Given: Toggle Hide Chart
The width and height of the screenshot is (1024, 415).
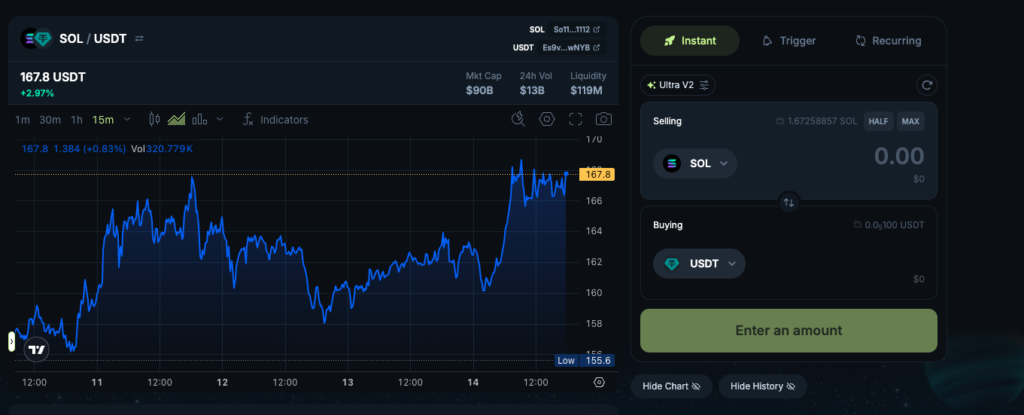Looking at the screenshot, I should (x=671, y=386).
